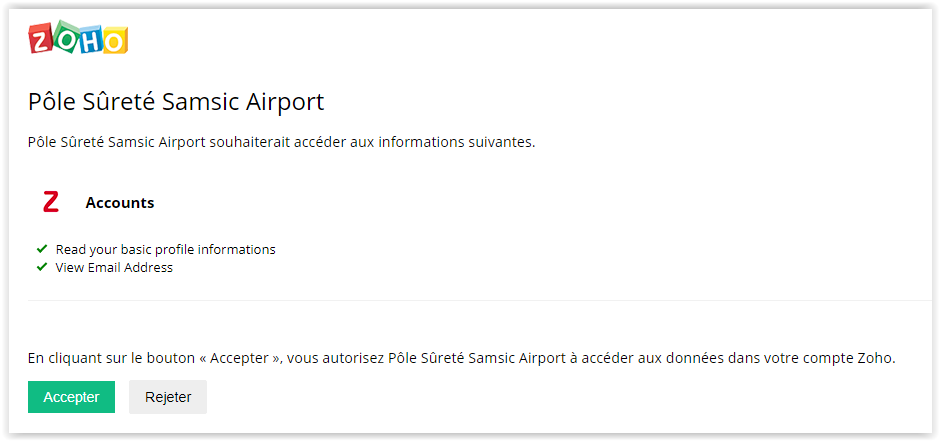Click the horizontal divider line below permissions
Screen dimensions: 940x441
pyautogui.click(x=478, y=300)
